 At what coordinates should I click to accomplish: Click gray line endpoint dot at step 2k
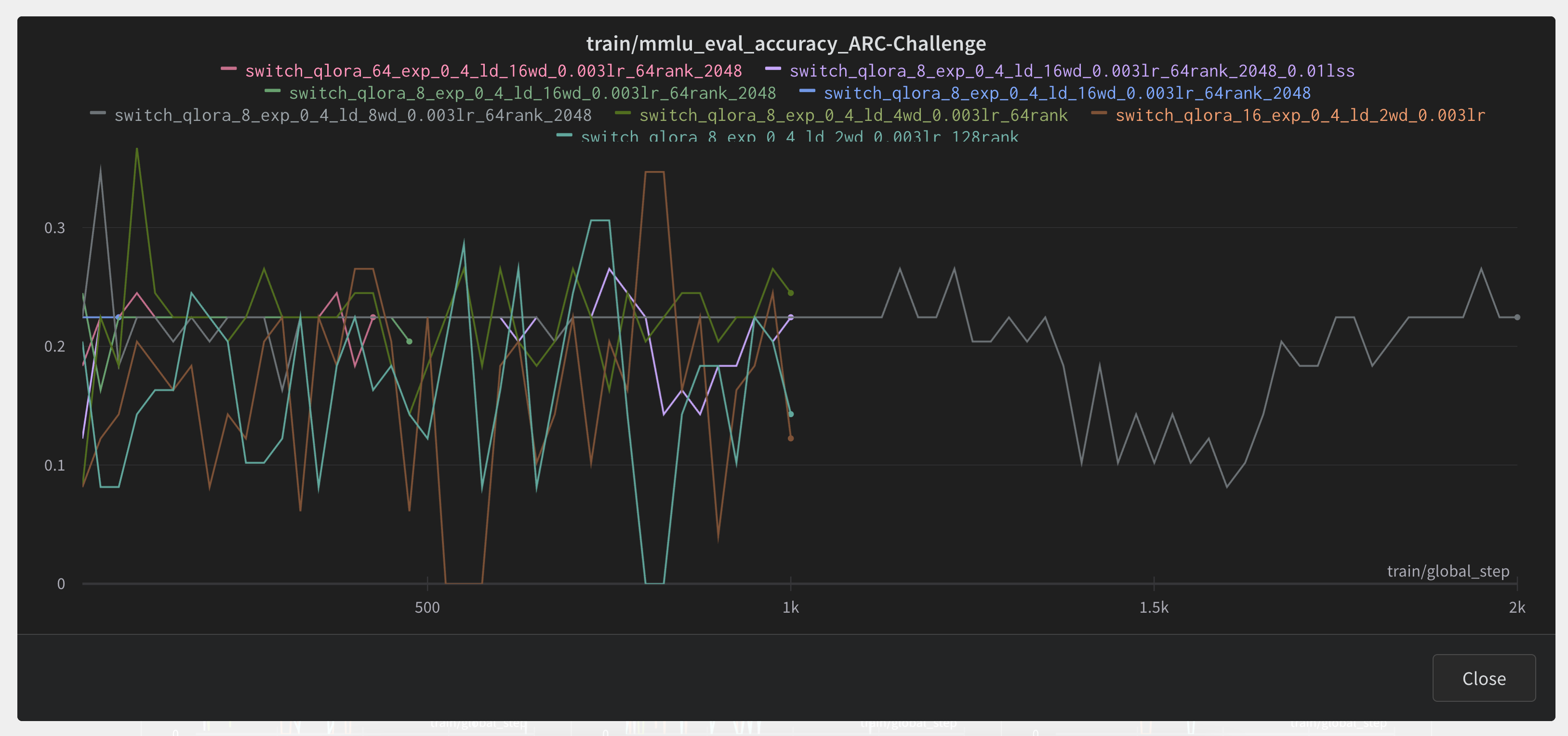[1517, 317]
